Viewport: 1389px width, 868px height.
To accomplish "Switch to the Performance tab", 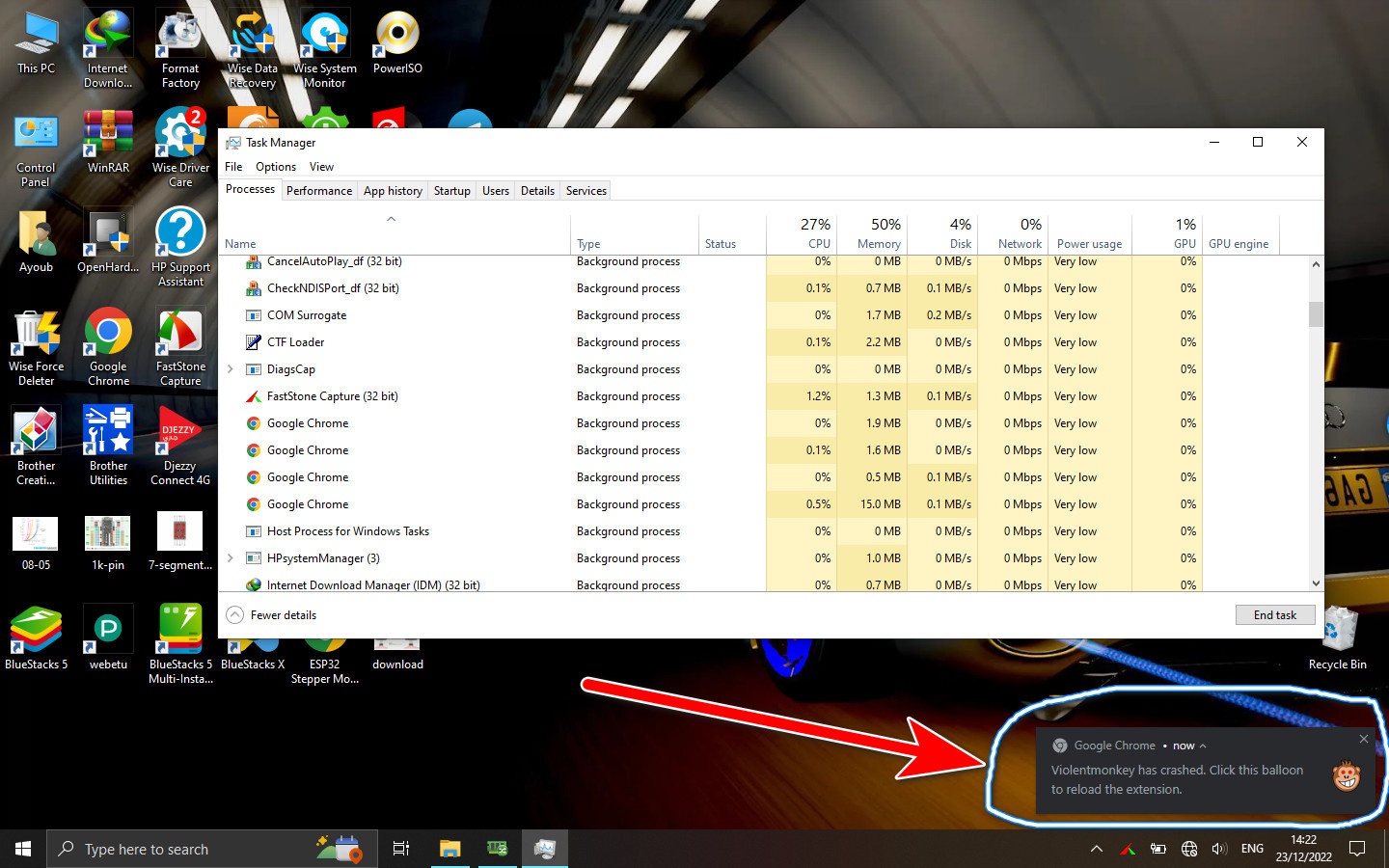I will [x=319, y=190].
